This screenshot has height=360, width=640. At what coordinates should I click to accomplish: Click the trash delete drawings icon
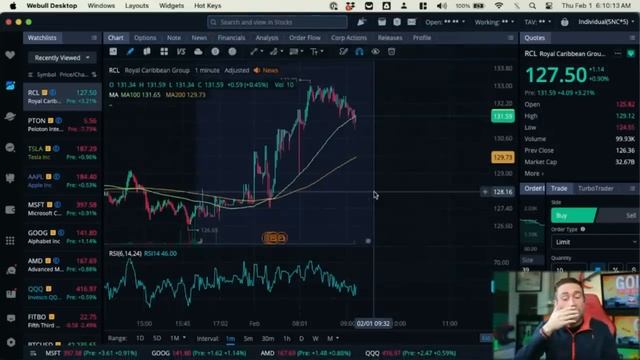pos(391,52)
